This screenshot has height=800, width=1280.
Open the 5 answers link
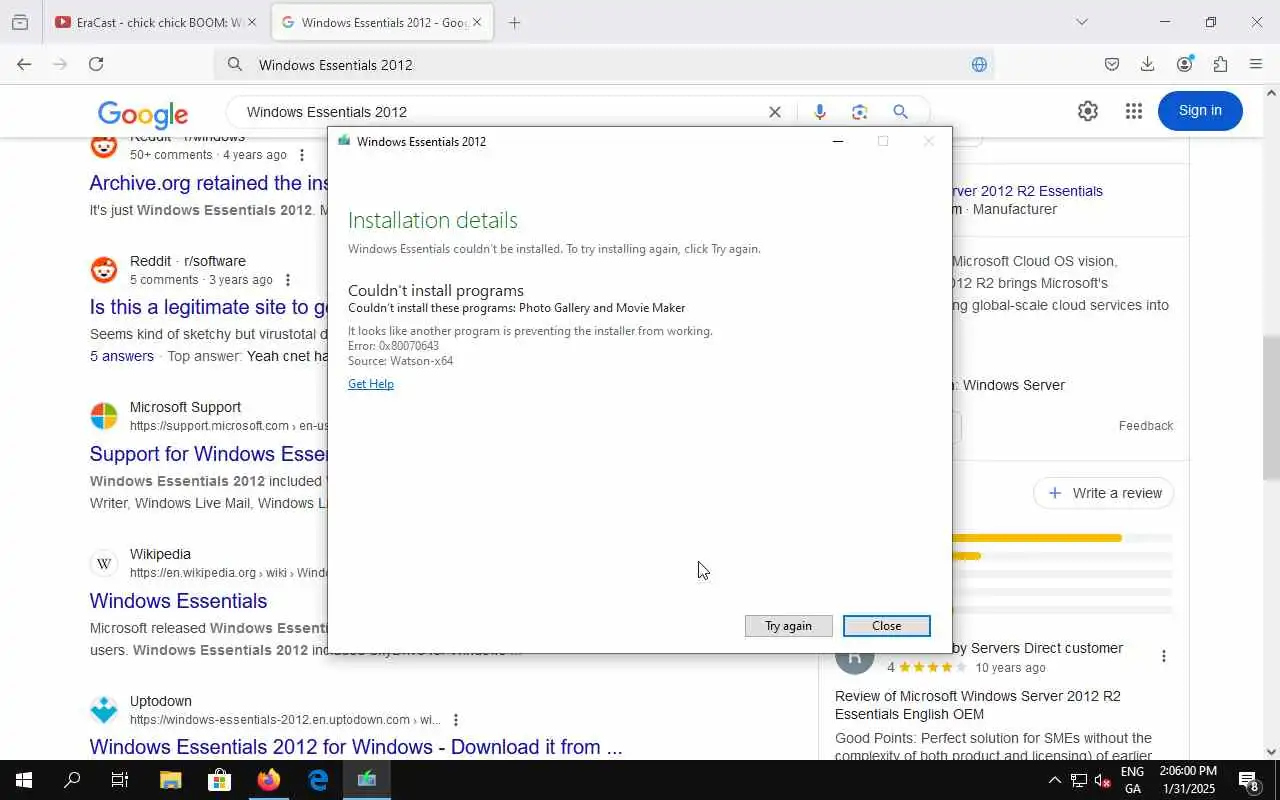122,356
